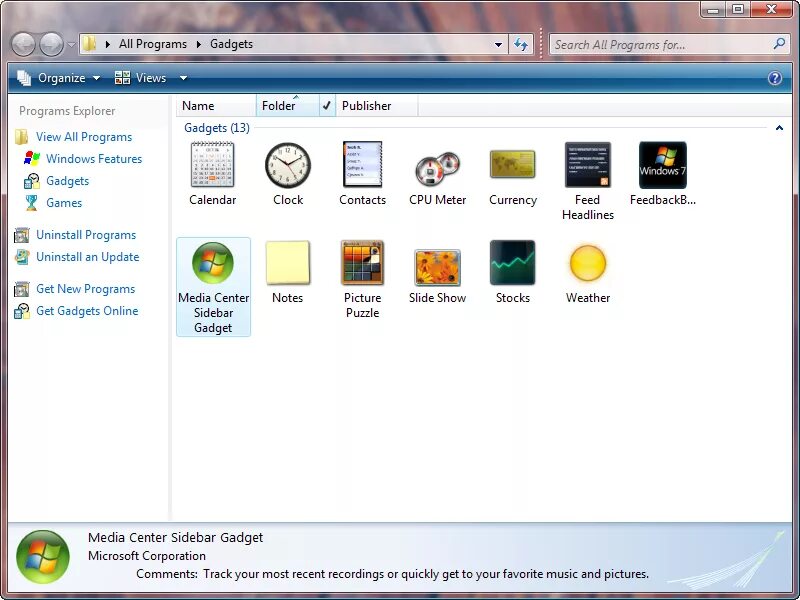Image resolution: width=800 pixels, height=600 pixels.
Task: Click the Media Center Sidebar Gadget icon
Action: [213, 263]
